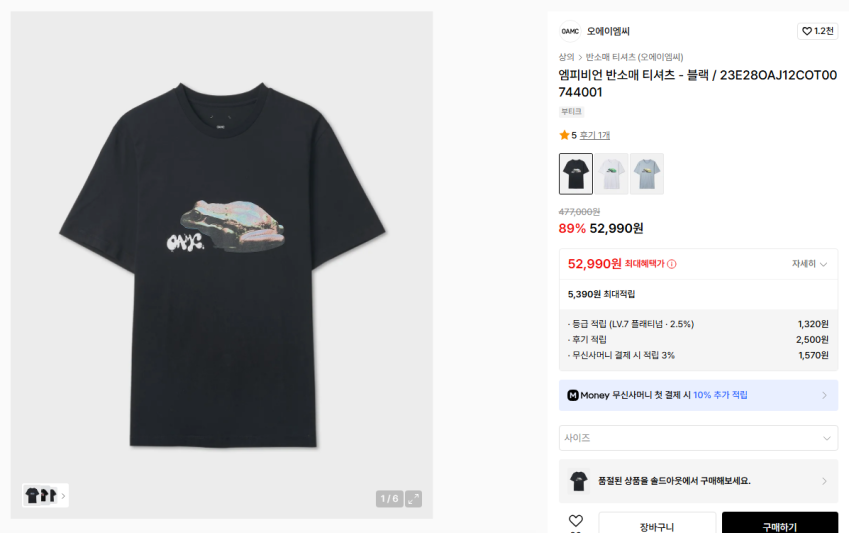
Task: Toggle wishlist heart beside 장바구니
Action: [575, 521]
